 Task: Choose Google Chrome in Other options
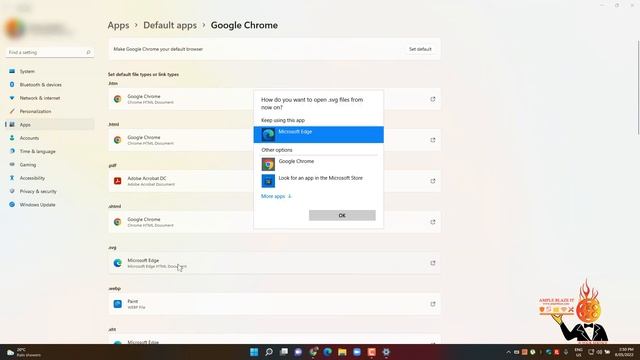[x=318, y=164]
